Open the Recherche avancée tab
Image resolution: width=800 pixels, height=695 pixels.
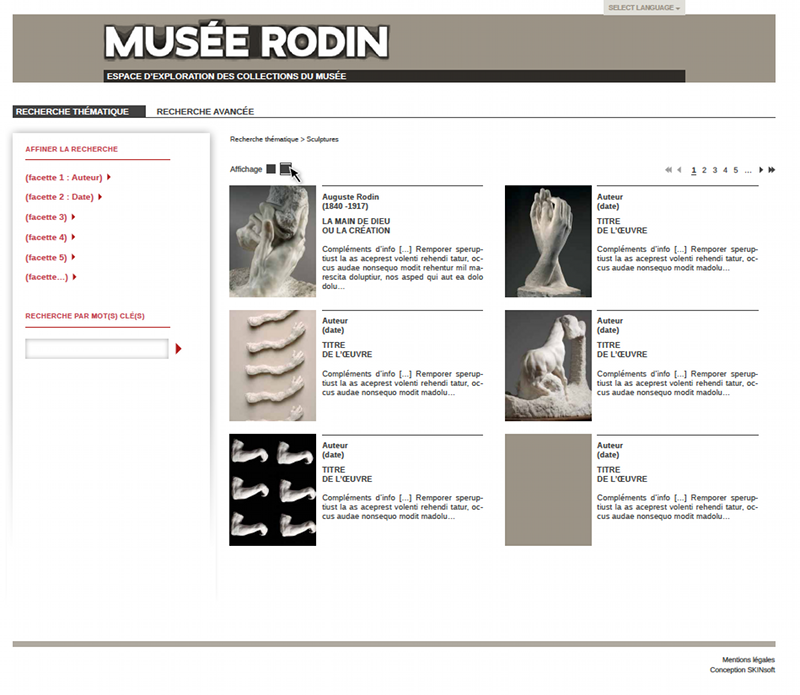(x=205, y=111)
